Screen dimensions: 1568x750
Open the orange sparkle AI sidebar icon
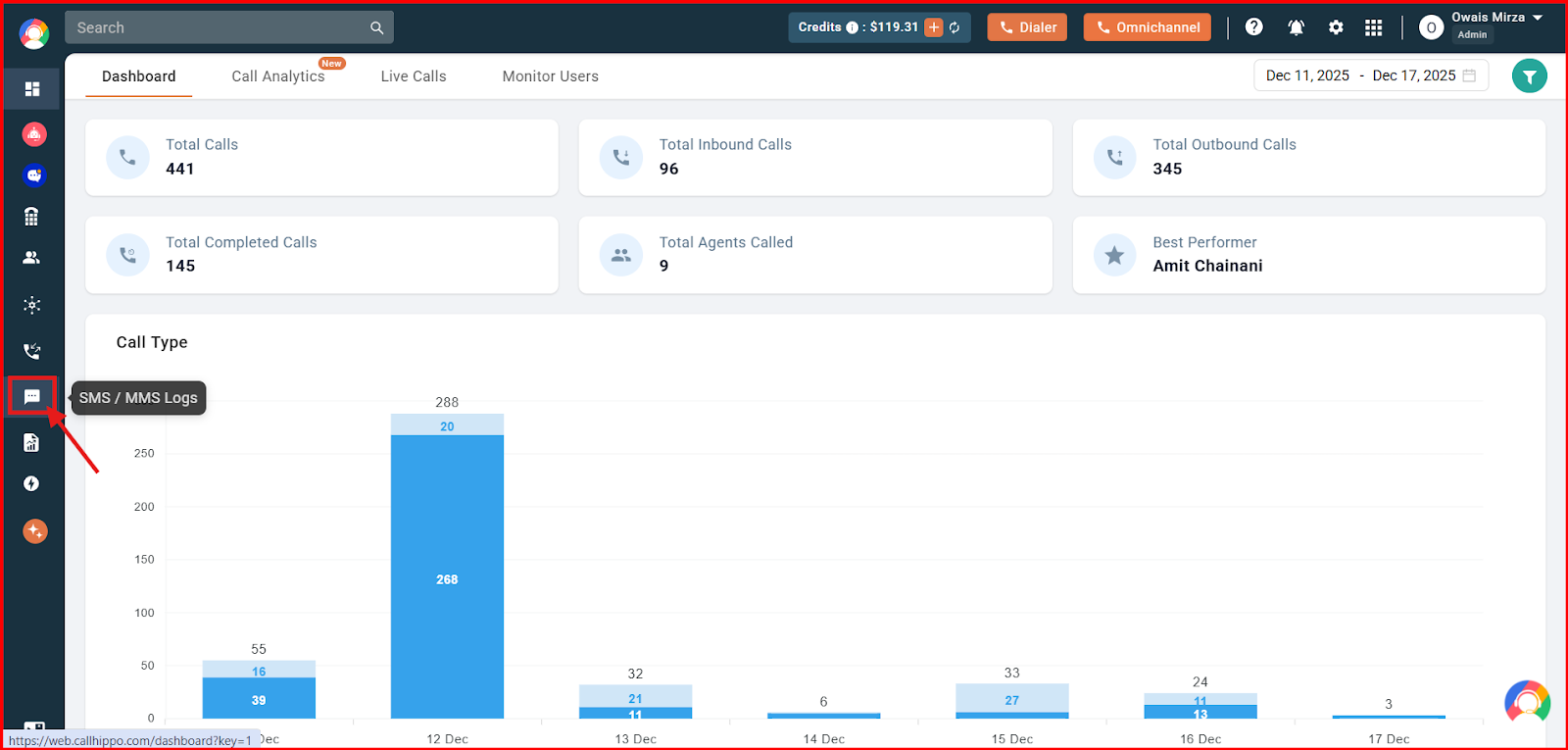(35, 531)
